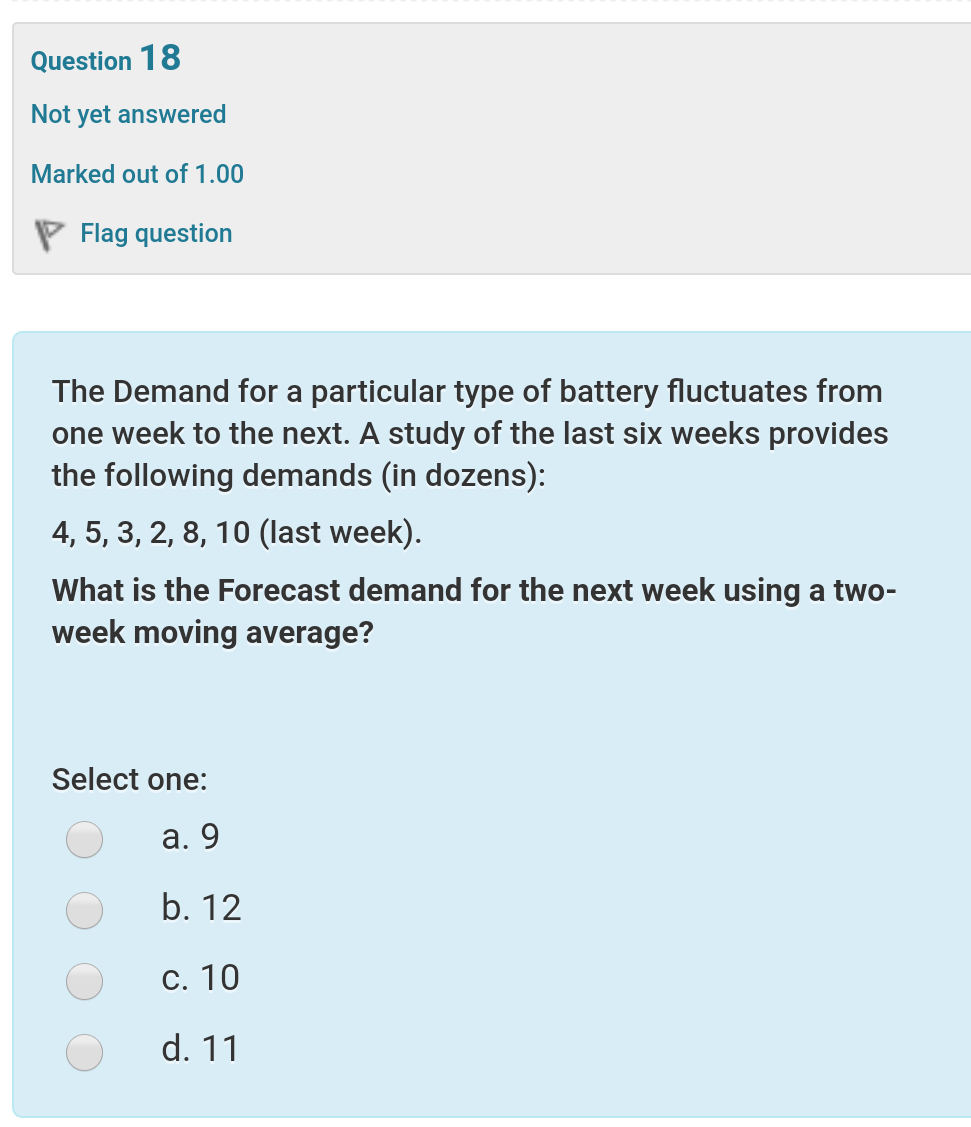
Task: Click the answer label 'b. 12'
Action: pos(201,907)
